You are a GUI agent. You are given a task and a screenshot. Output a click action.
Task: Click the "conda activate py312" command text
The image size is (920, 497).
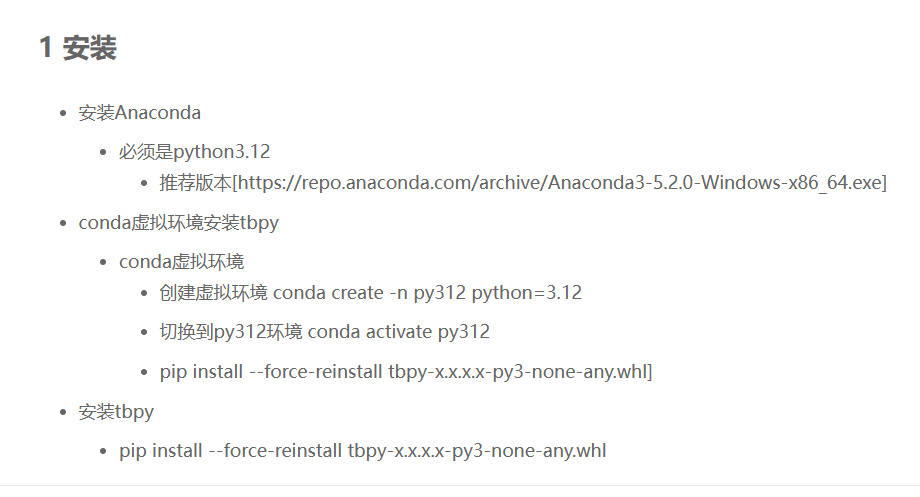[x=398, y=332]
